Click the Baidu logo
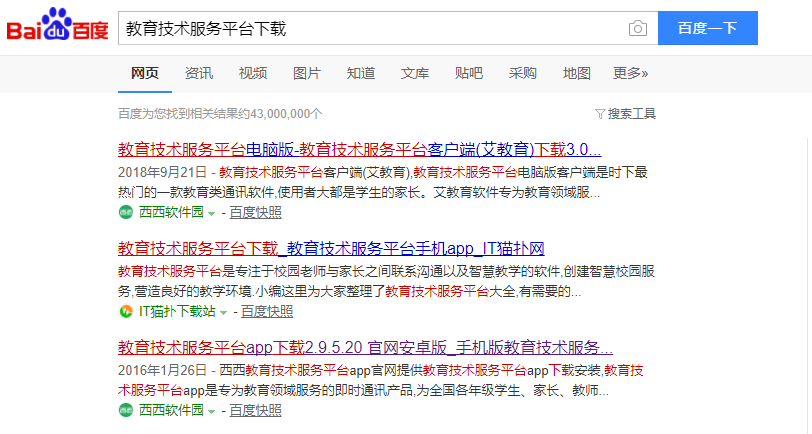The width and height of the screenshot is (812, 434). [x=57, y=25]
